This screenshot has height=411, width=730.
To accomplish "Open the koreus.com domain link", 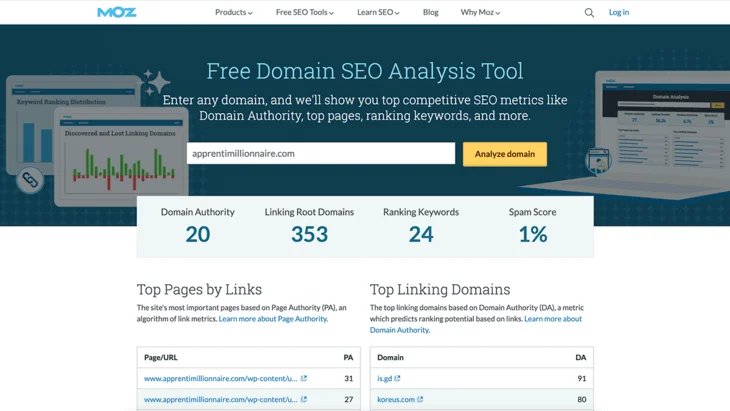I will [x=396, y=399].
